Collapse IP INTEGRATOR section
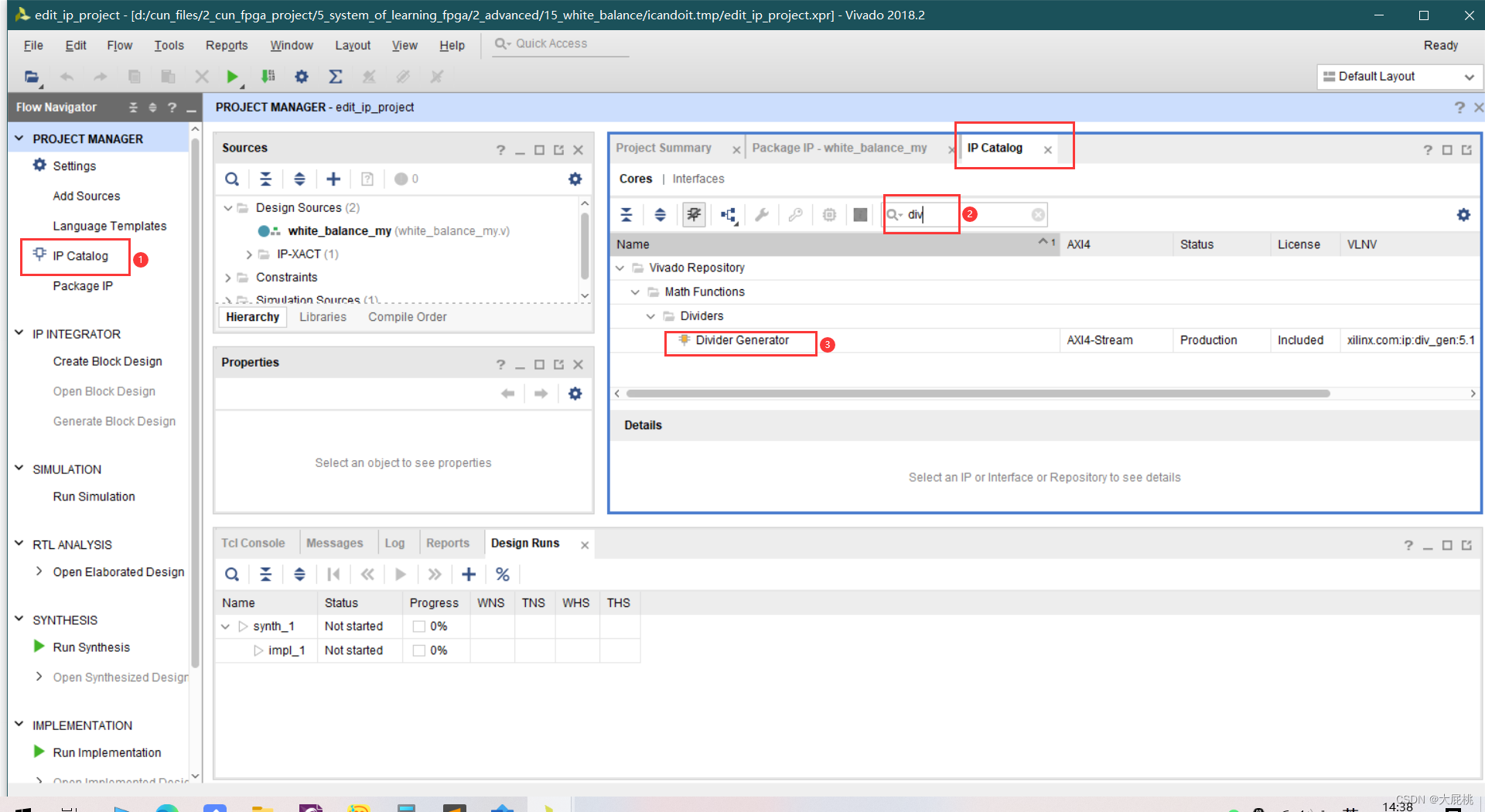The image size is (1485, 812). 19,333
